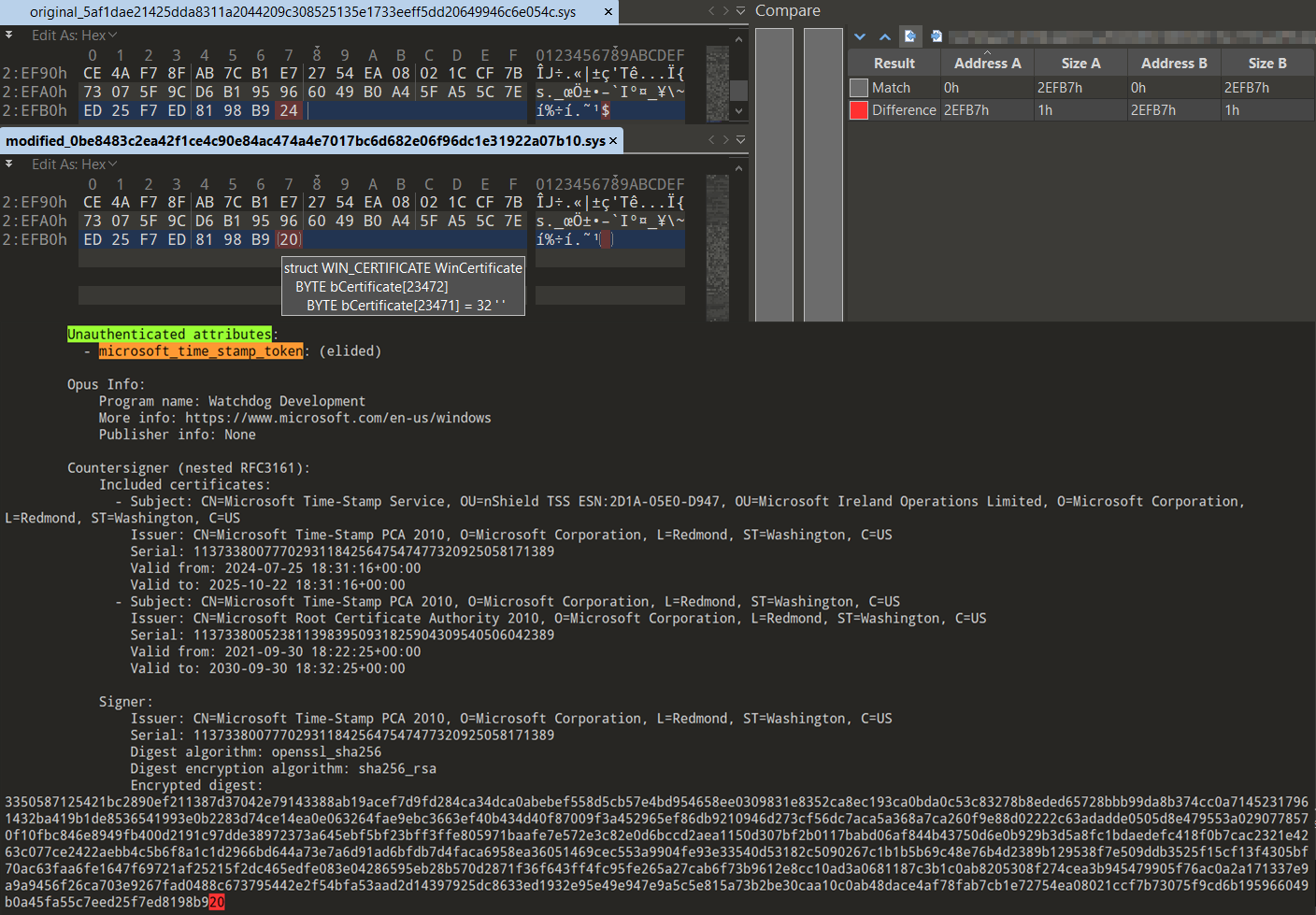Click the gray Match color swatch
This screenshot has height=915, width=1316.
pyautogui.click(x=859, y=88)
